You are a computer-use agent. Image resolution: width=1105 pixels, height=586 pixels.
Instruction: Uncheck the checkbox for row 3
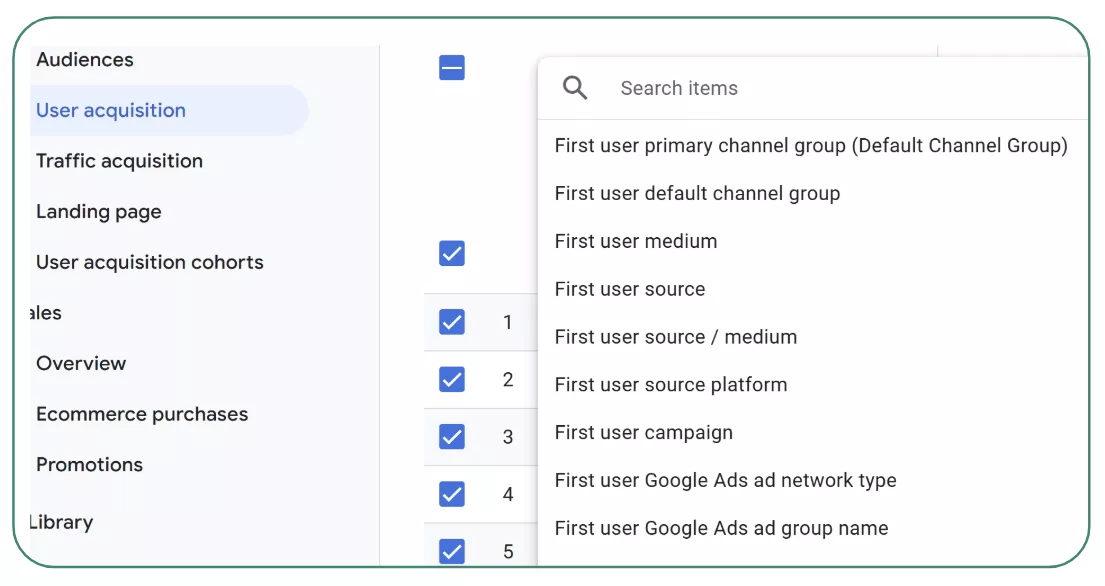pos(451,437)
